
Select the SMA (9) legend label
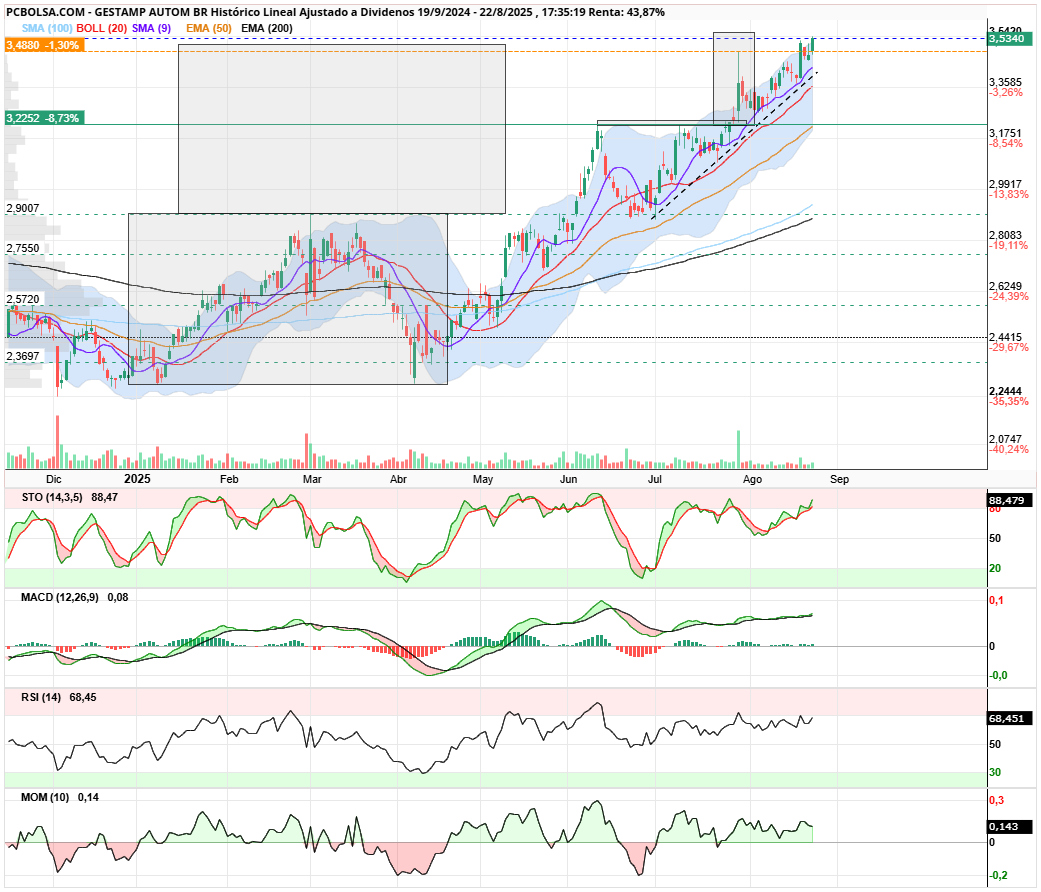click(x=151, y=28)
